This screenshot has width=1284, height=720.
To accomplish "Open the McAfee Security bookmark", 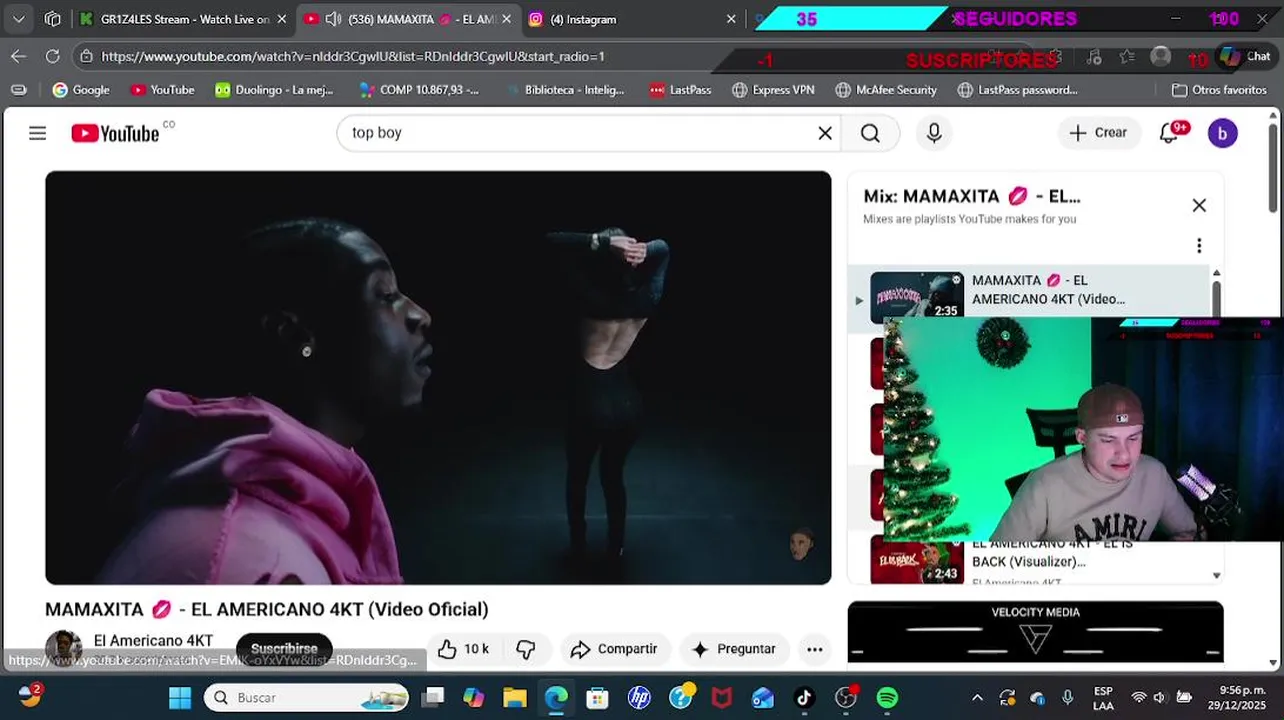I will pyautogui.click(x=886, y=90).
